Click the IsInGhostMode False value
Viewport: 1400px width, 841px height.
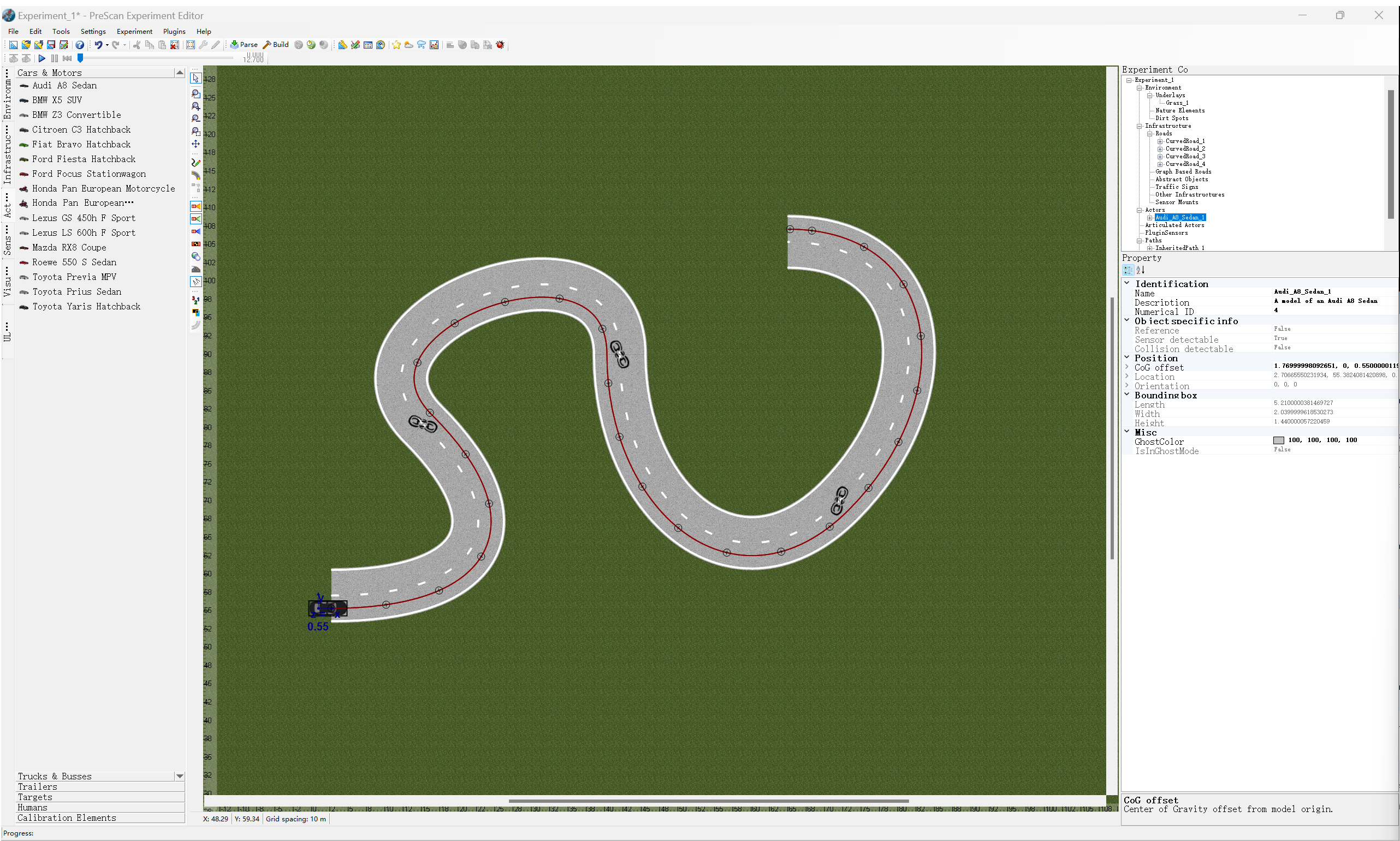coord(1282,450)
